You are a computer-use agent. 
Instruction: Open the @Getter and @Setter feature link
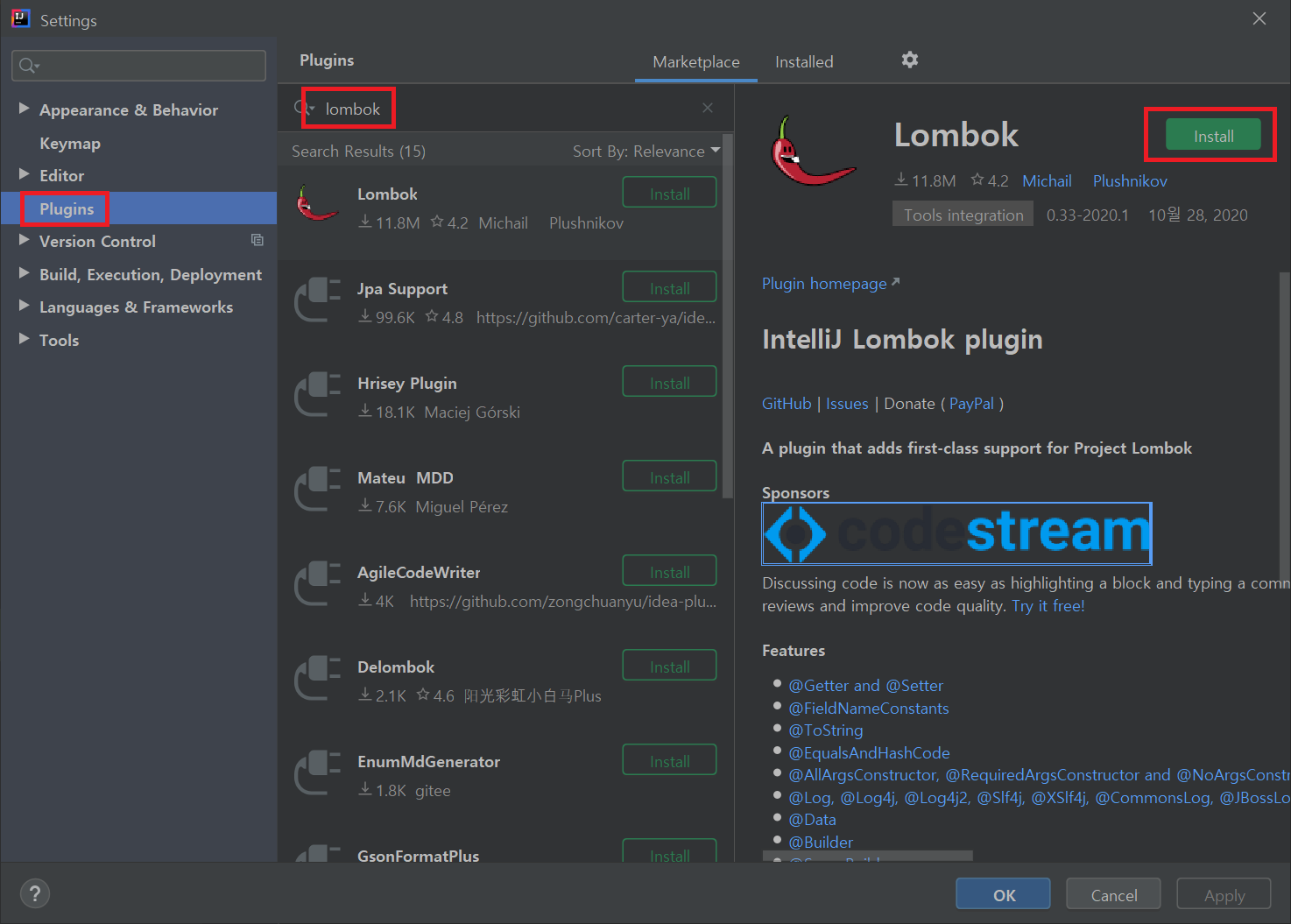point(865,686)
